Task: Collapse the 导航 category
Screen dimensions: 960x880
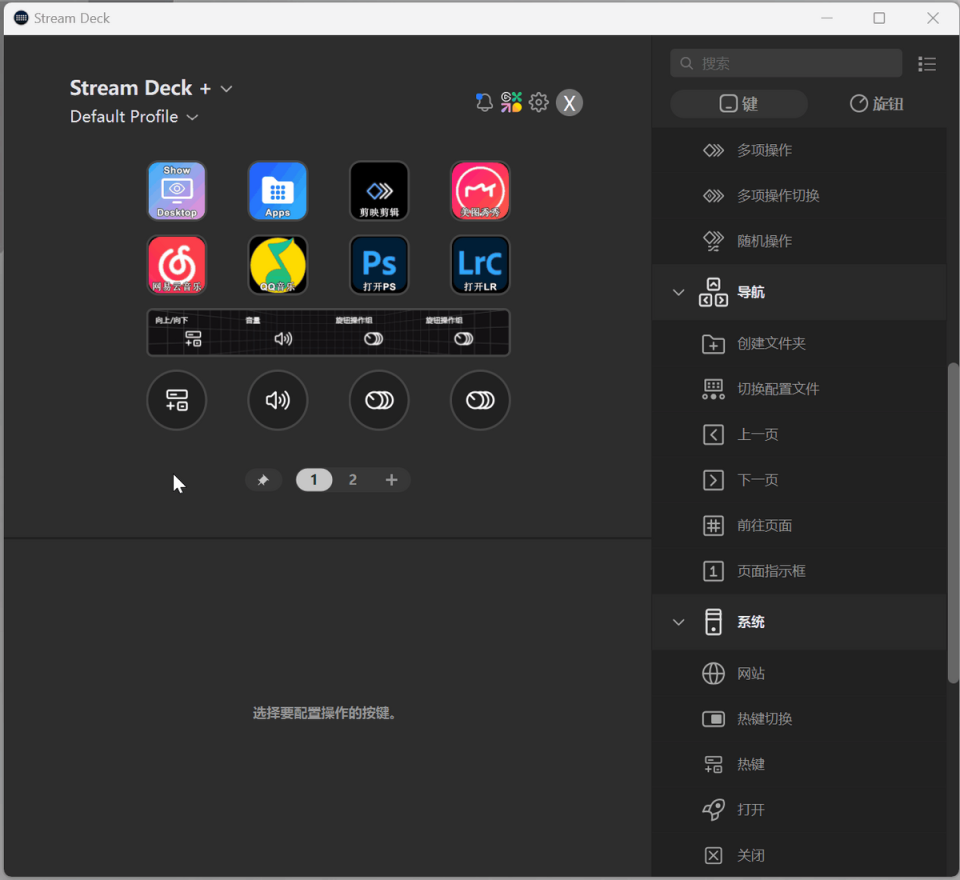Action: pyautogui.click(x=678, y=292)
